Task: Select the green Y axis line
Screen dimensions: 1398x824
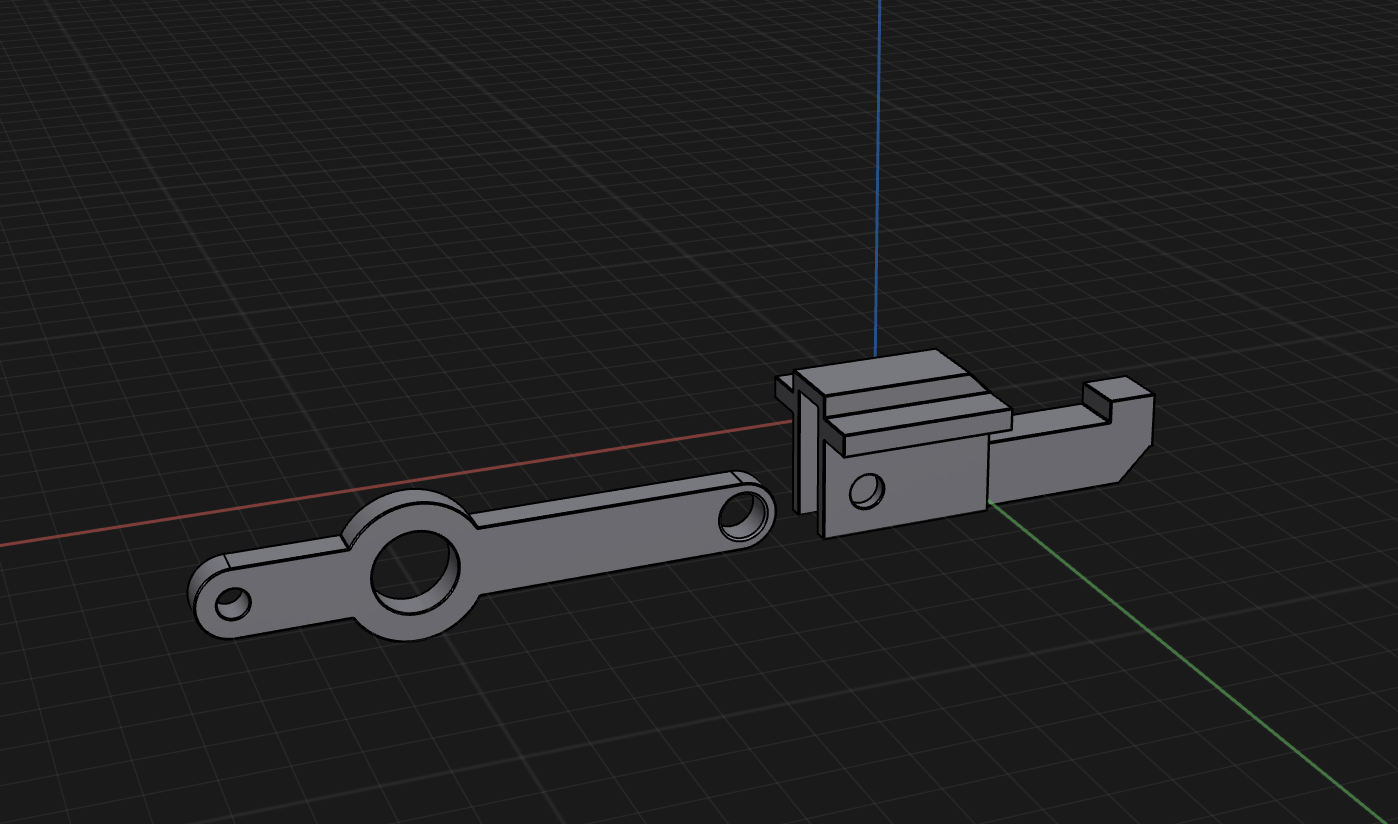Action: [x=1190, y=659]
